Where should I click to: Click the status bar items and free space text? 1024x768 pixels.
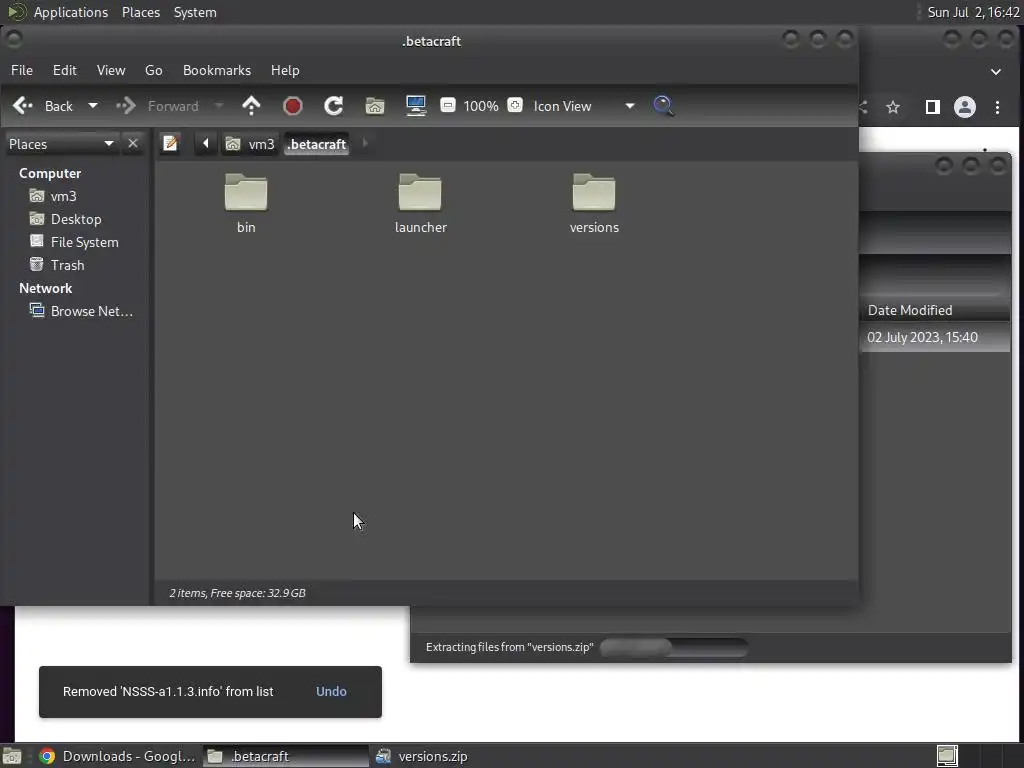coord(237,593)
